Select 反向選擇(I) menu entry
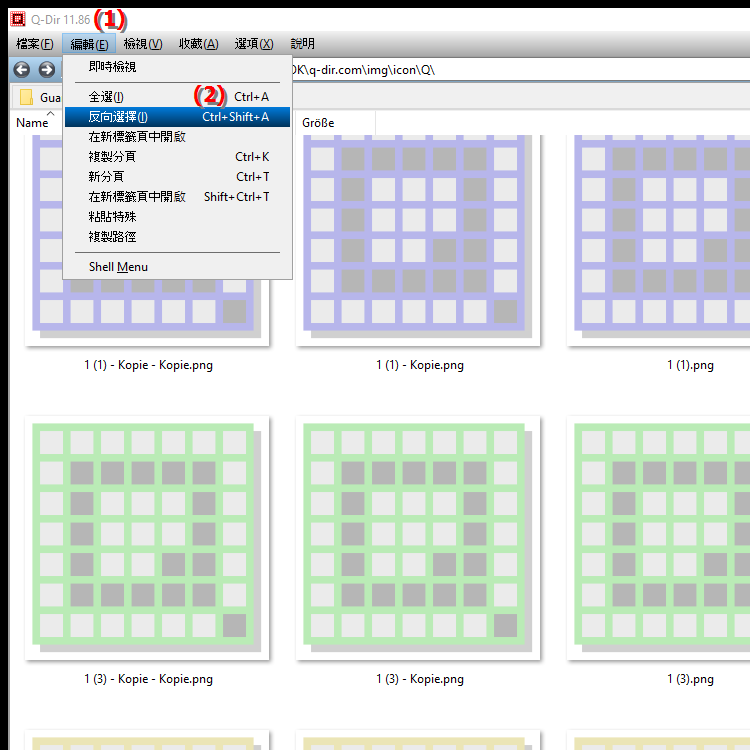750x750 pixels. (x=177, y=117)
